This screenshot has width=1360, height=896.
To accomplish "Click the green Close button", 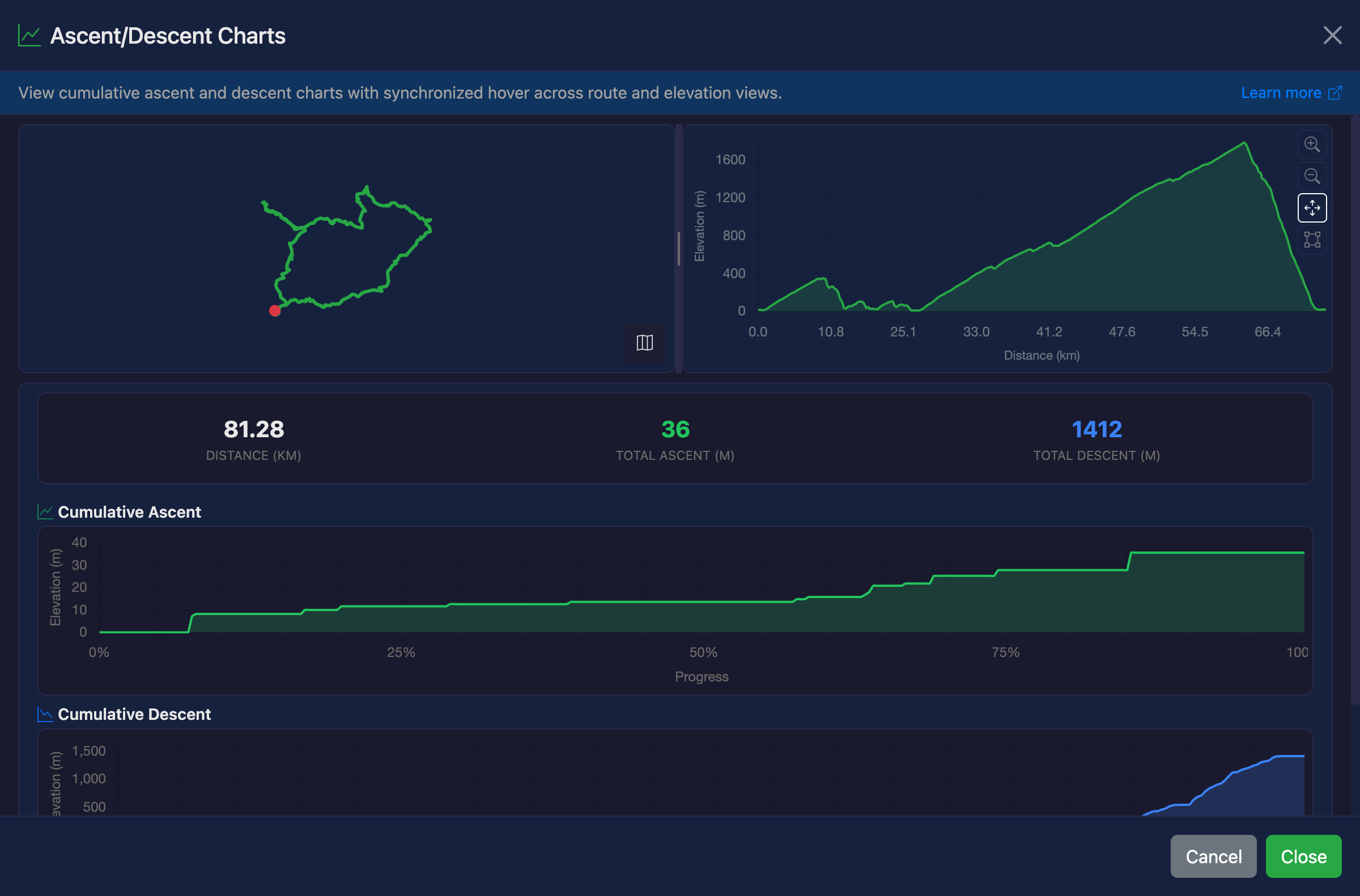I will click(1303, 856).
